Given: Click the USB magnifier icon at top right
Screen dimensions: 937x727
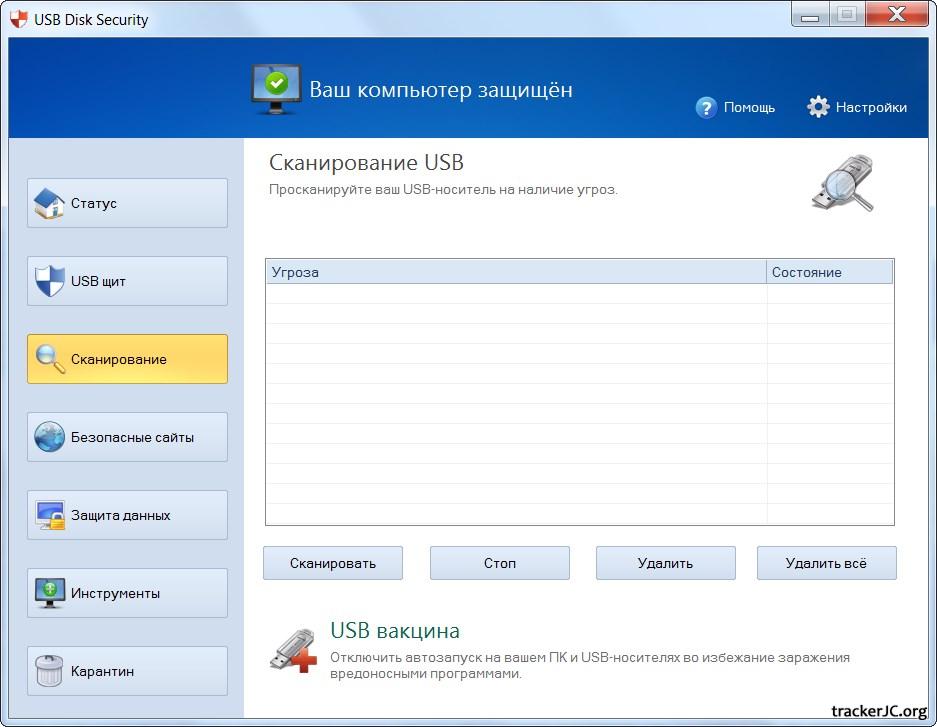Looking at the screenshot, I should coord(843,183).
